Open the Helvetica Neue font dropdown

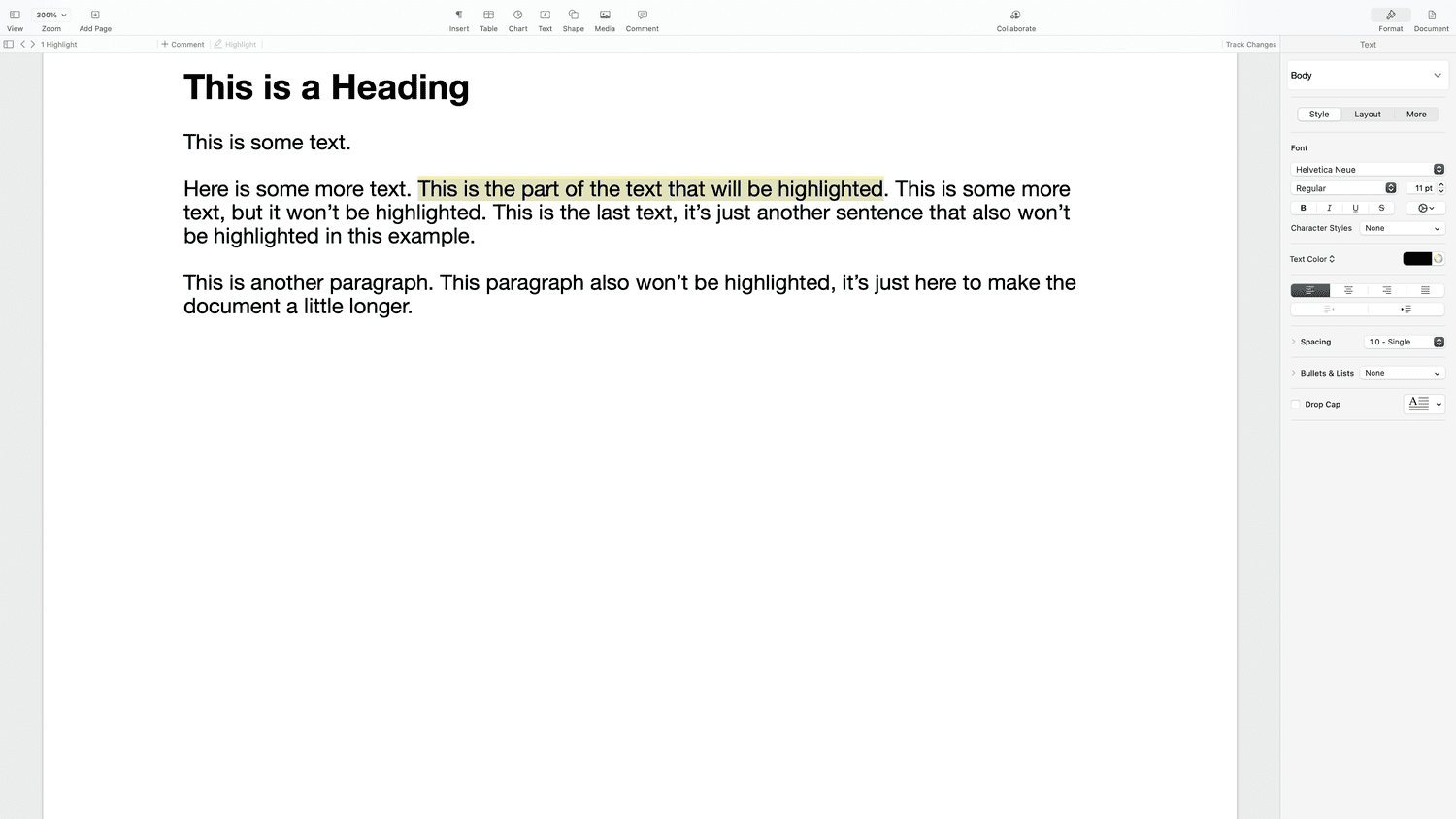(x=1367, y=170)
